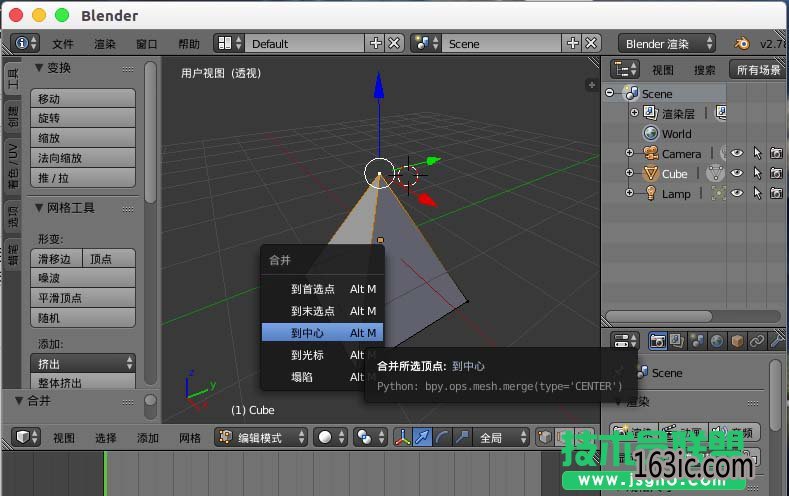Viewport: 789px width, 496px height.
Task: Open the 3D view editor type selector
Action: (25, 437)
